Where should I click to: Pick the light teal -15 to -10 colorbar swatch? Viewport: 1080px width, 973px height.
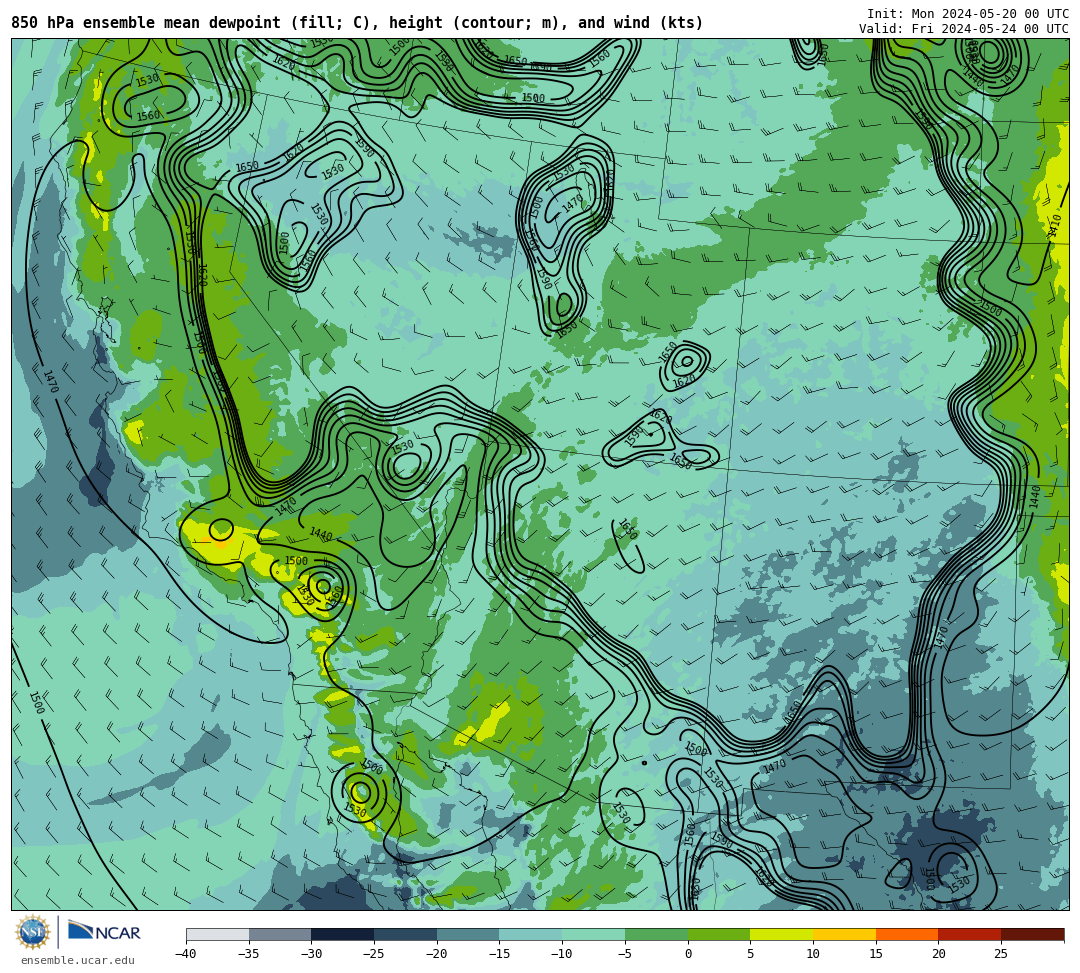(530, 934)
